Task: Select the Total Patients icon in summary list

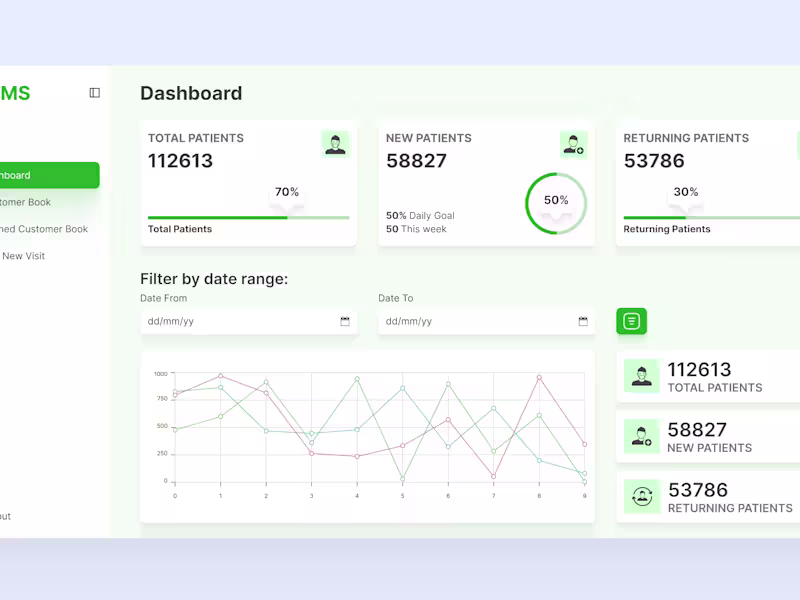Action: tap(641, 376)
